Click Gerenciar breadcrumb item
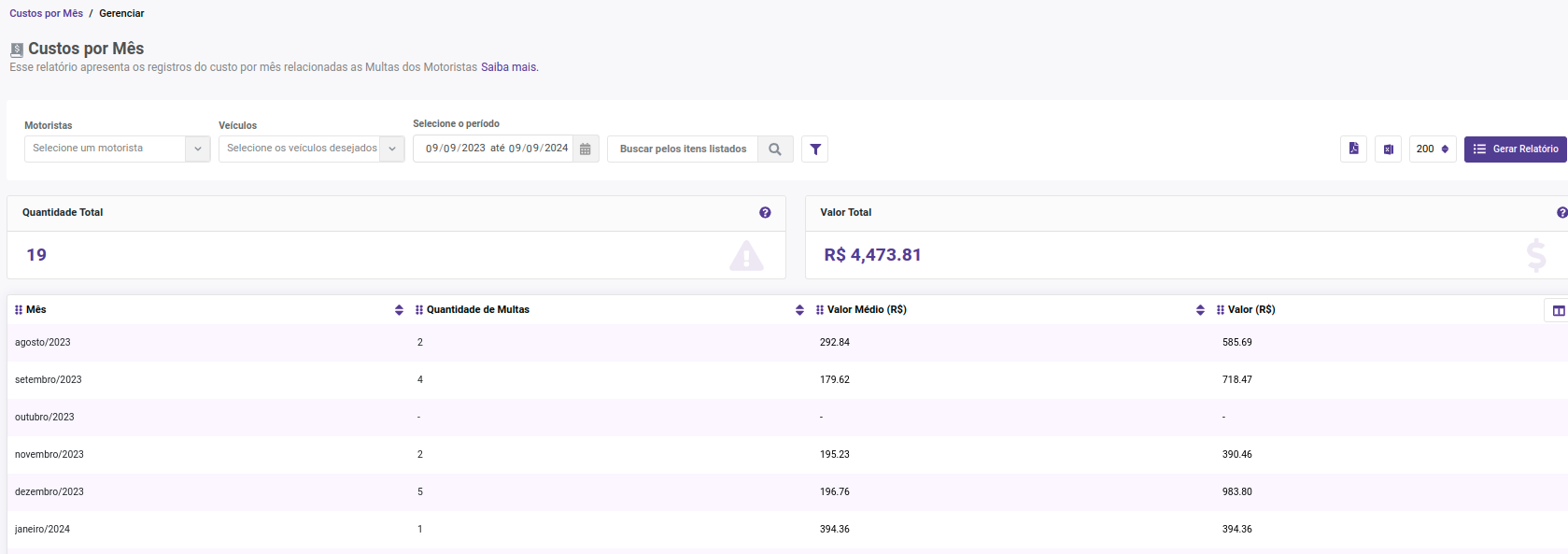Image resolution: width=1568 pixels, height=554 pixels. 121,13
